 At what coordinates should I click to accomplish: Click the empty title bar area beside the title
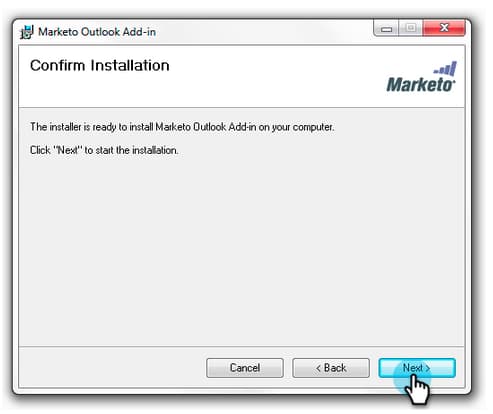(263, 32)
